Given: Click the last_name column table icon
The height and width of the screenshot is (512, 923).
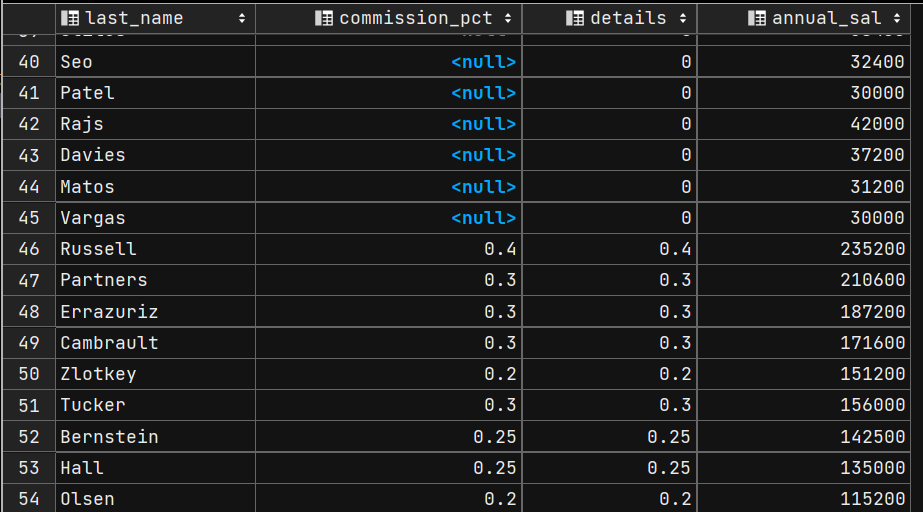Looking at the screenshot, I should 70,18.
